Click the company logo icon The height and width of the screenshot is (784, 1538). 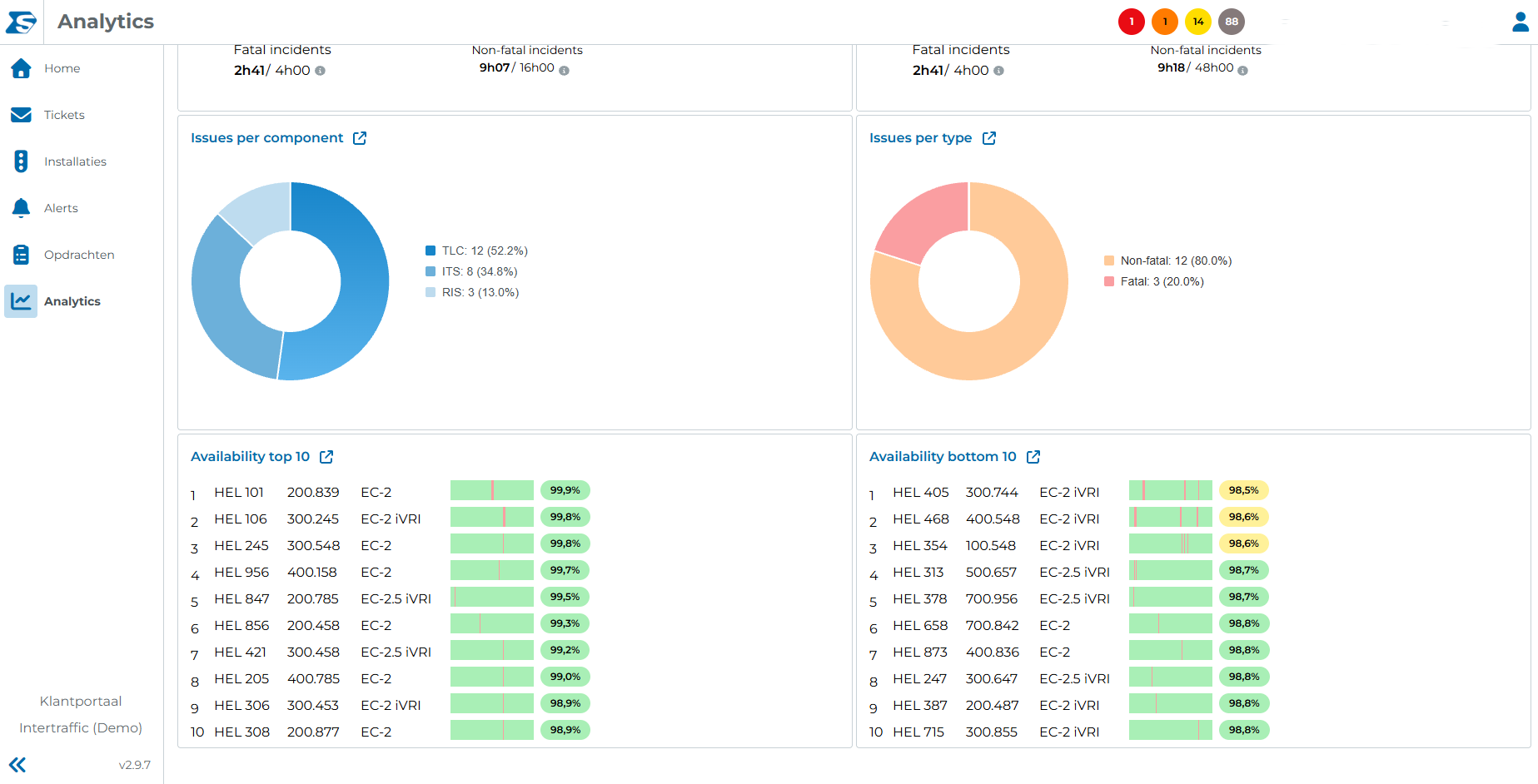tap(21, 22)
